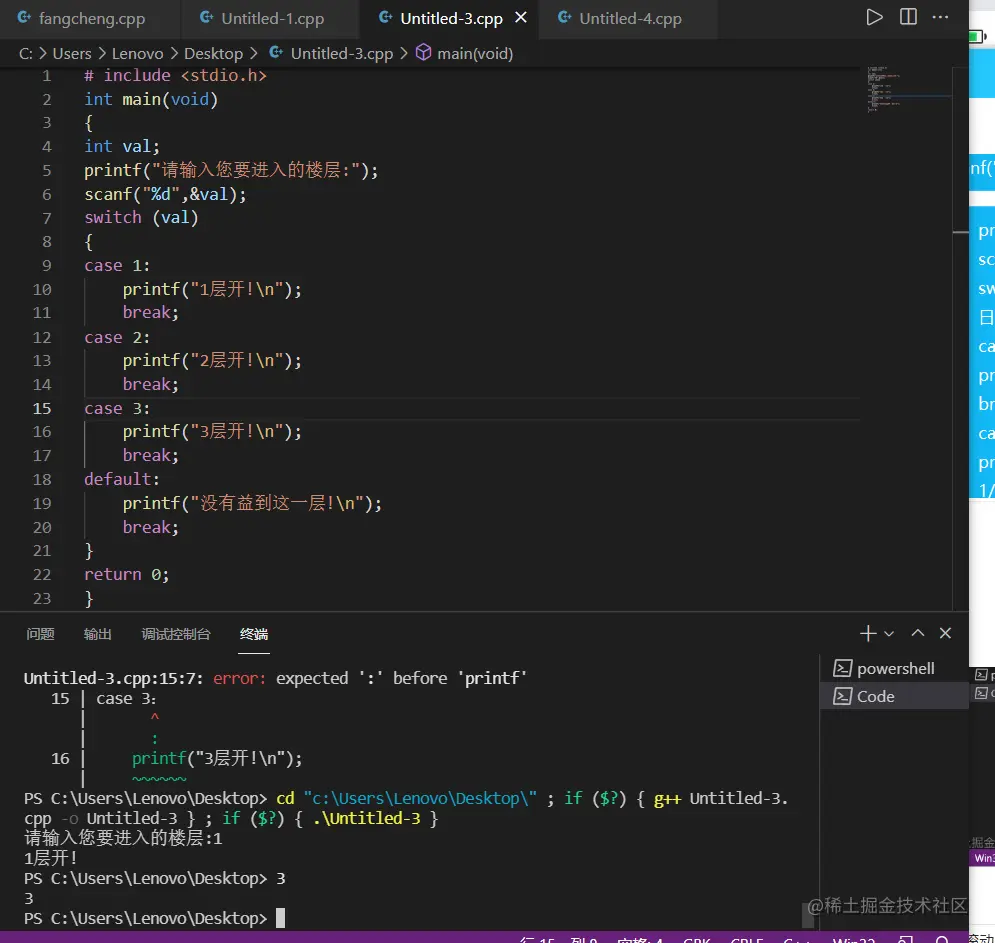
Task: Close the bottom terminal panel
Action: tap(946, 633)
